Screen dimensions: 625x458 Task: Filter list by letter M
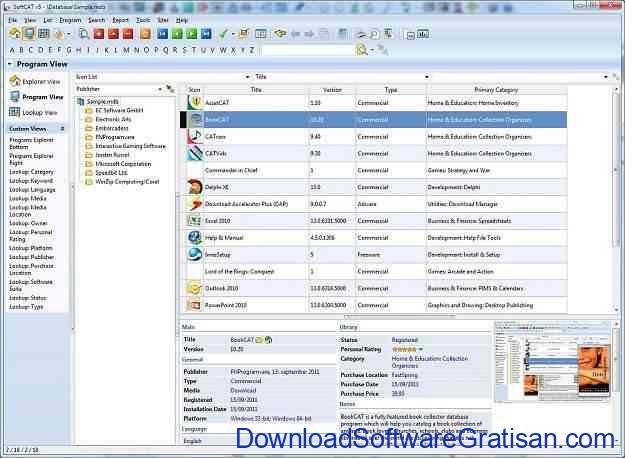pyautogui.click(x=126, y=50)
